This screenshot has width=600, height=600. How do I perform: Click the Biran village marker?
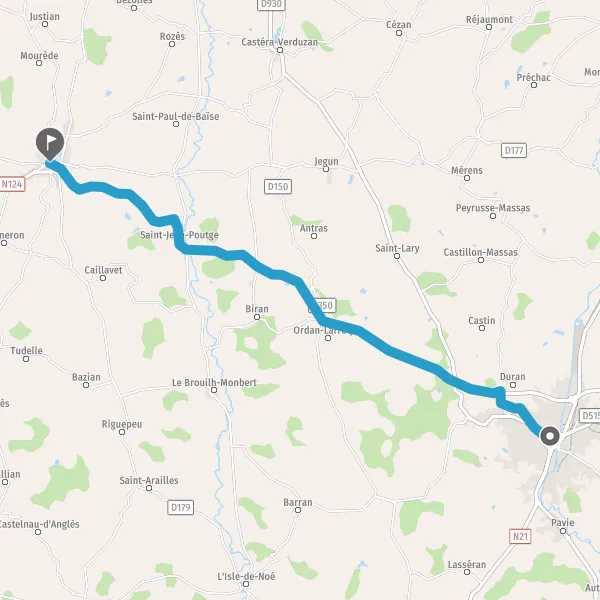[257, 317]
